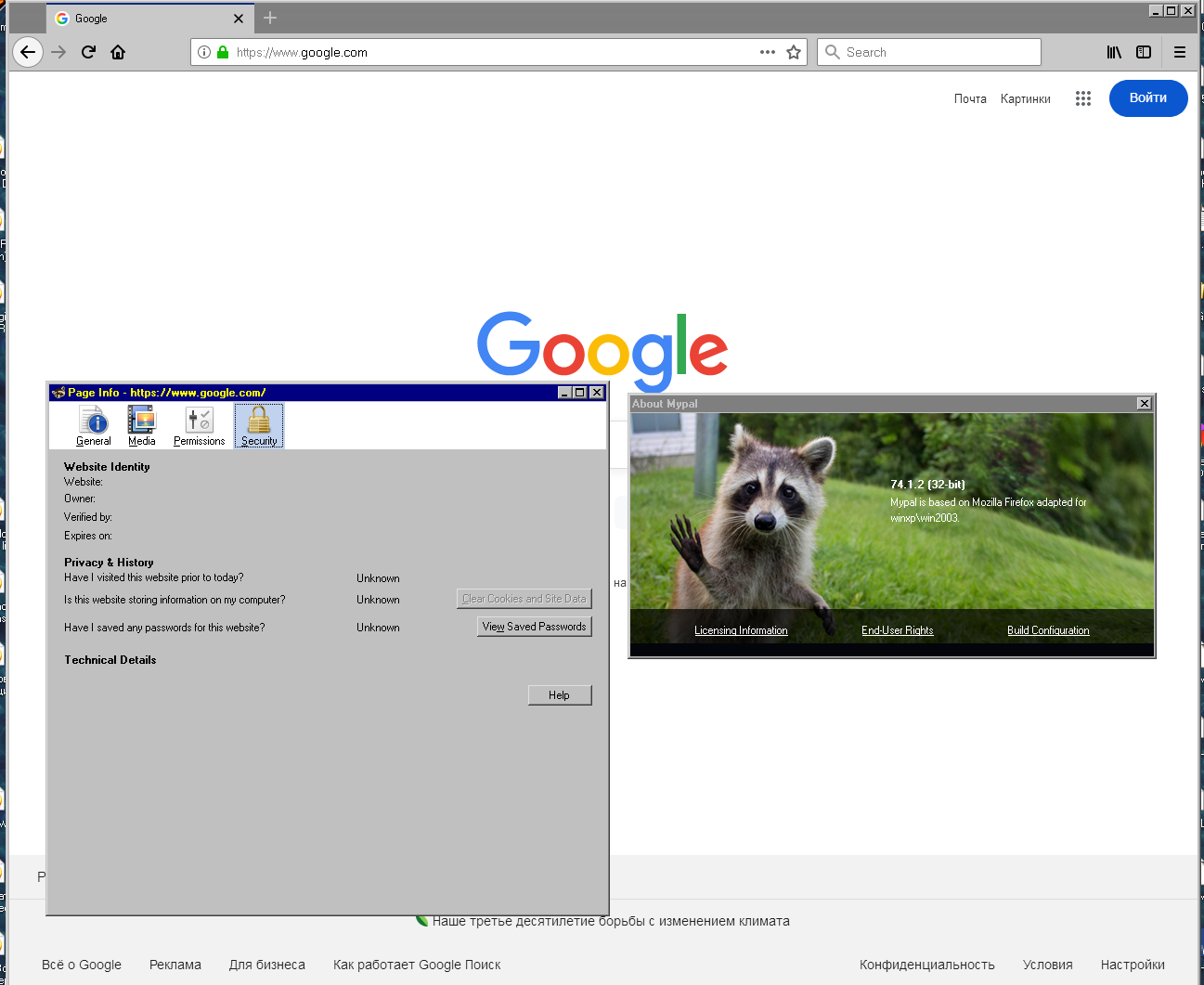Open the Build Configuration link
The width and height of the screenshot is (1204, 985).
tap(1048, 630)
